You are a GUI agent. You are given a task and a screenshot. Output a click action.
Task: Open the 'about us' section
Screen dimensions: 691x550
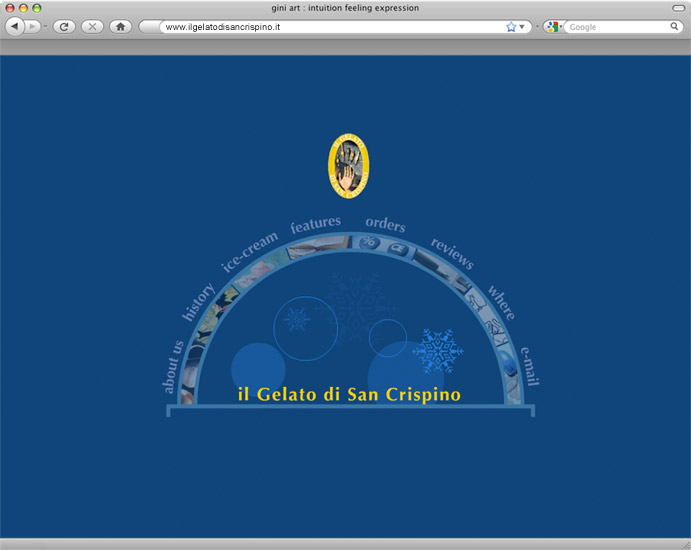[x=172, y=366]
